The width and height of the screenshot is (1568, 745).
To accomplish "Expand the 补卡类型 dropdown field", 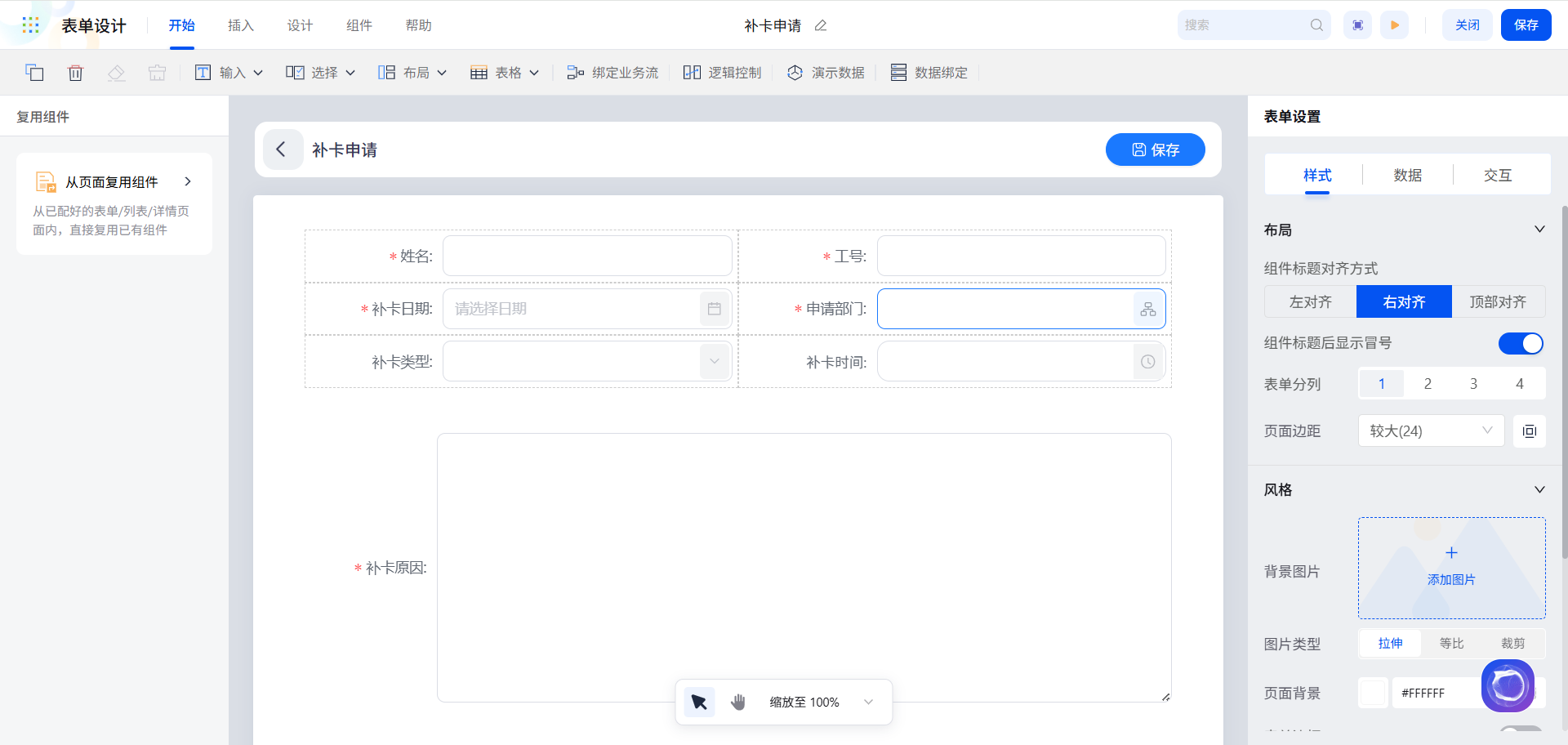I will click(714, 362).
